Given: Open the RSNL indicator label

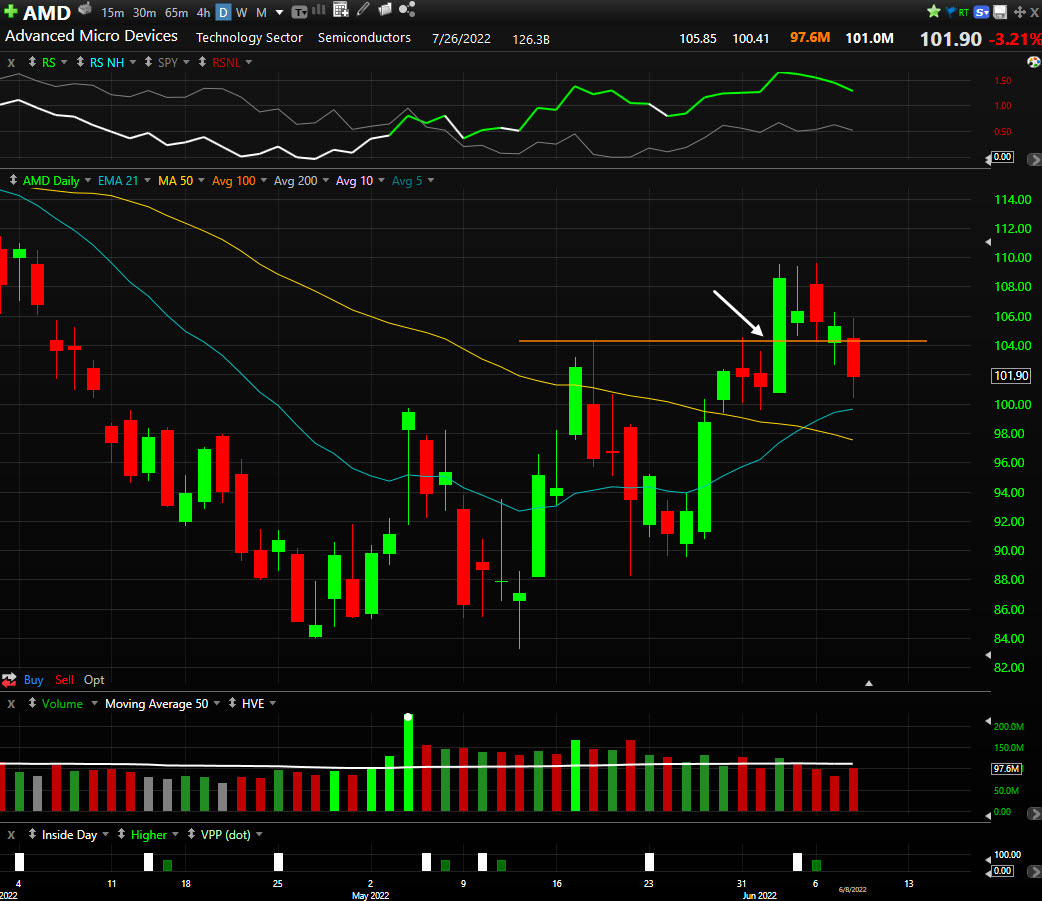Looking at the screenshot, I should [226, 62].
